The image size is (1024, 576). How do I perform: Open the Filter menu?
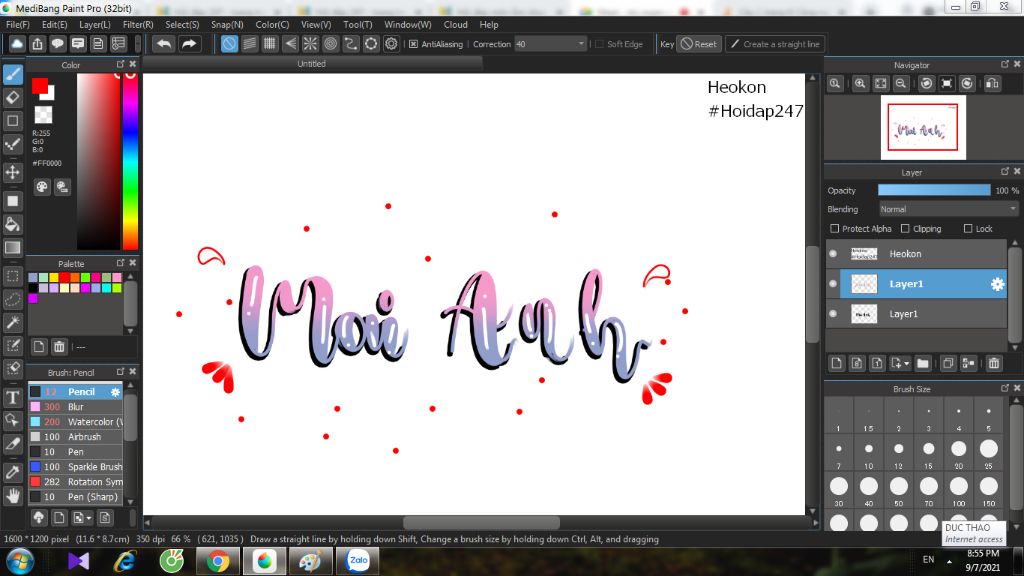[x=138, y=25]
